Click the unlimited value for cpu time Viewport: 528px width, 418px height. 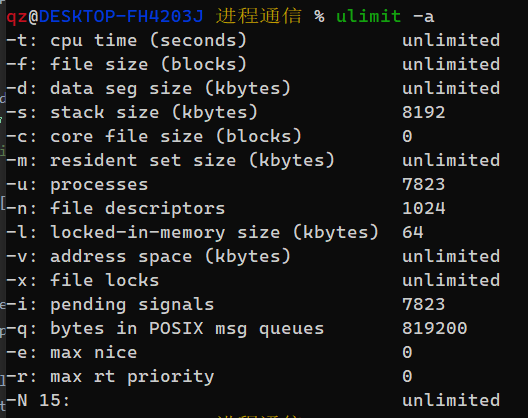click(451, 40)
